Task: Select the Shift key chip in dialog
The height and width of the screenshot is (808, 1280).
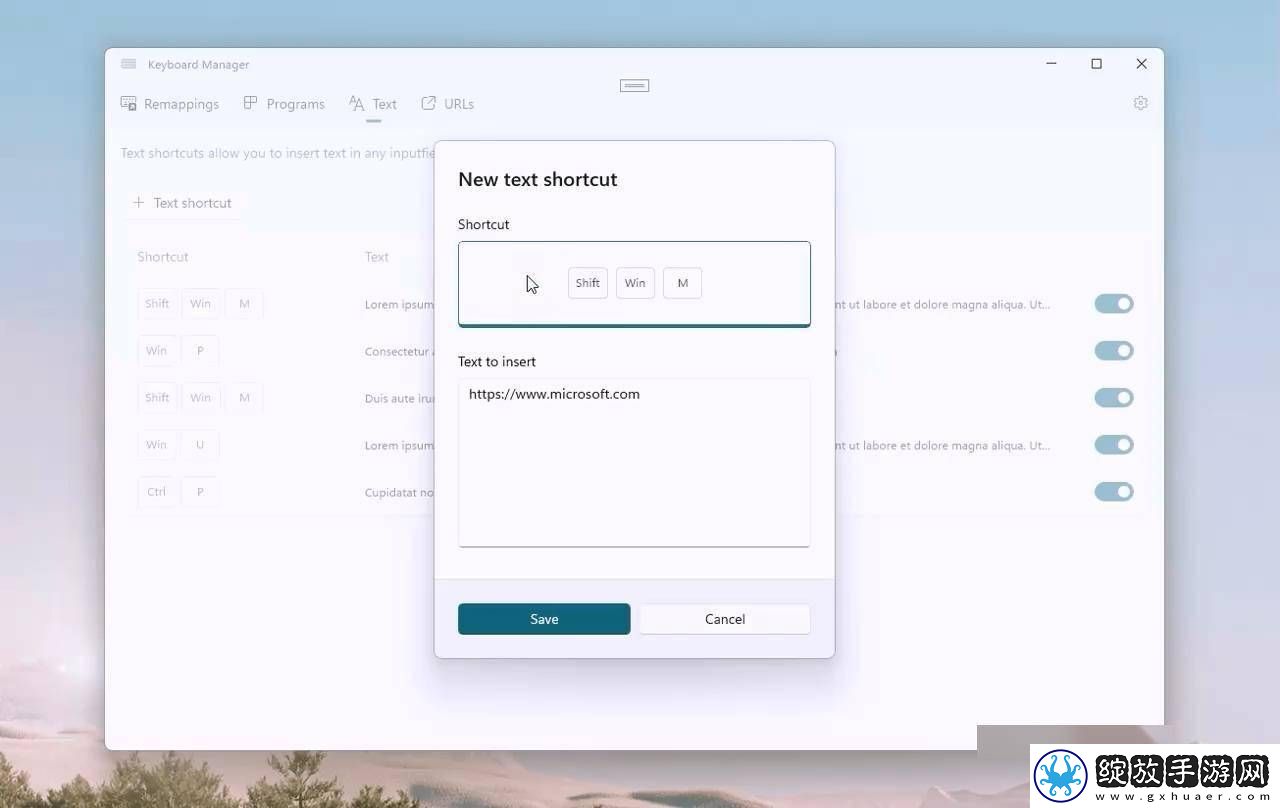Action: tap(588, 283)
